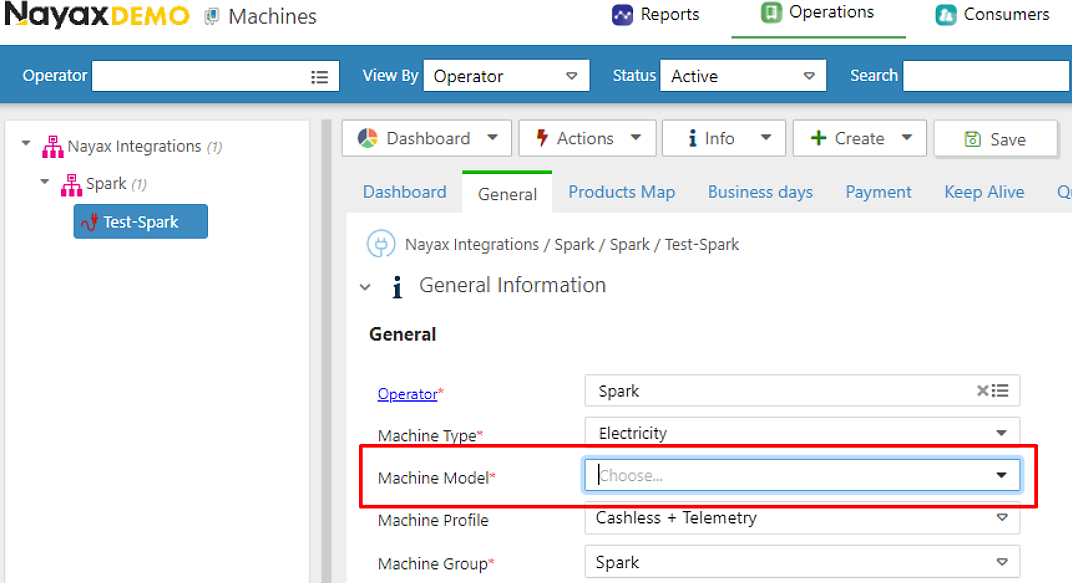Click the Save disk icon
Viewport: 1072px width, 583px height.
(972, 139)
